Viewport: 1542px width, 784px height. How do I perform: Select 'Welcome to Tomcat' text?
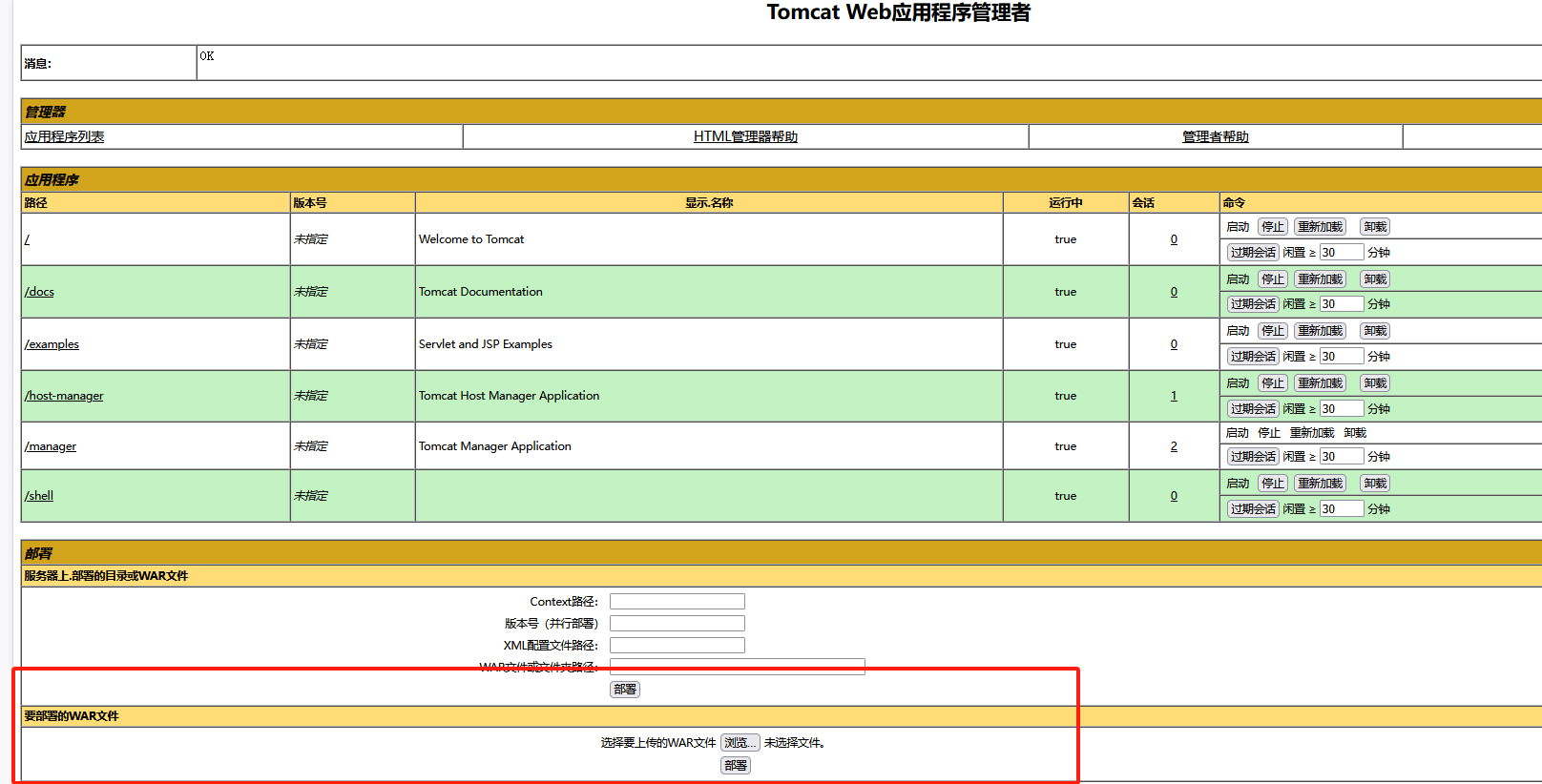[x=471, y=239]
